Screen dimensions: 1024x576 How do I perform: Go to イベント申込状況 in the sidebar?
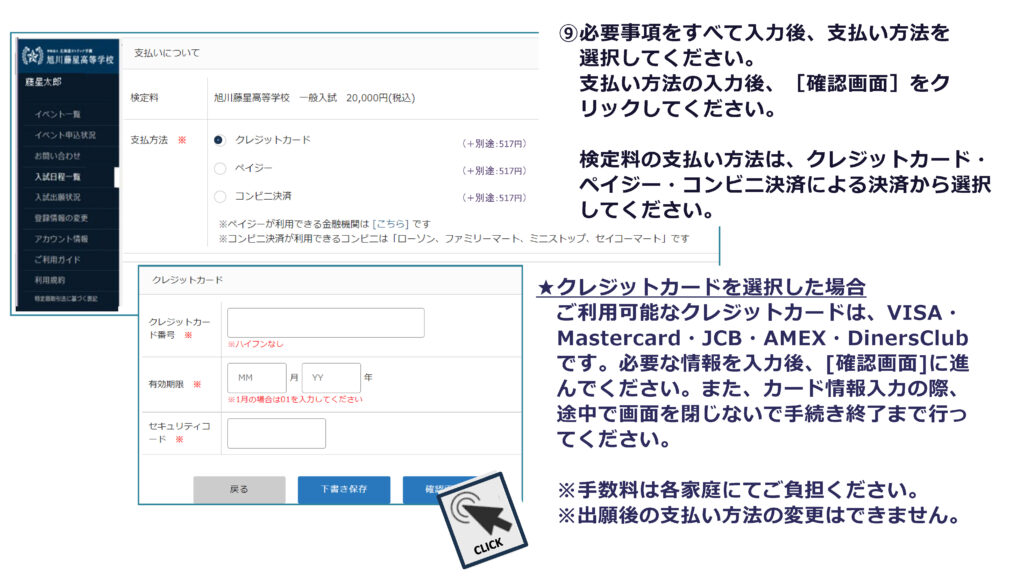pyautogui.click(x=65, y=135)
